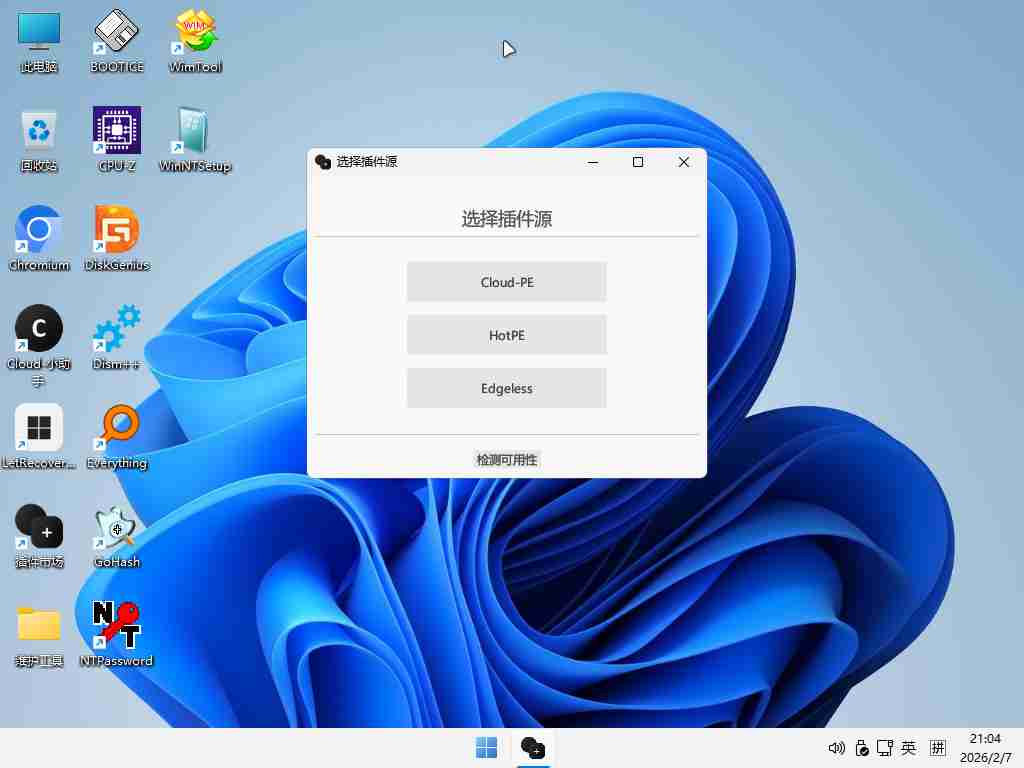Screen dimensions: 1024x768
Task: Open the NTPassword desktop shortcut
Action: (117, 626)
